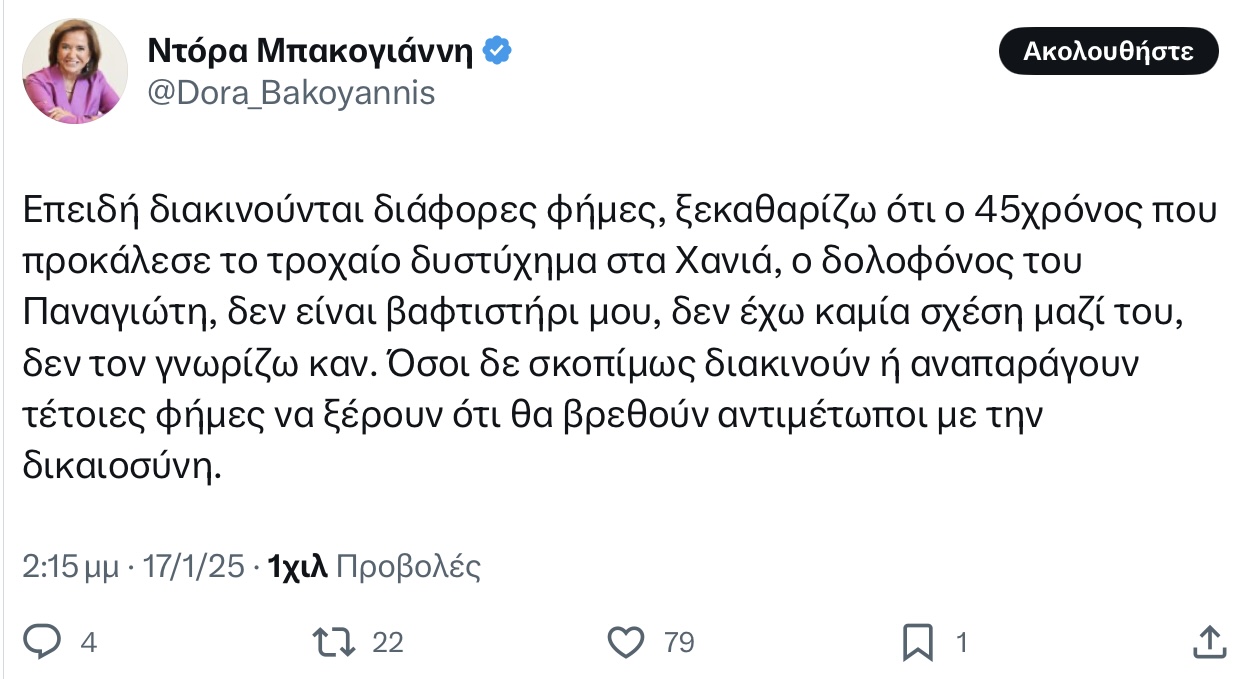Viewport: 1234px width, 679px height.
Task: Open the profile avatar photo
Action: tap(74, 70)
